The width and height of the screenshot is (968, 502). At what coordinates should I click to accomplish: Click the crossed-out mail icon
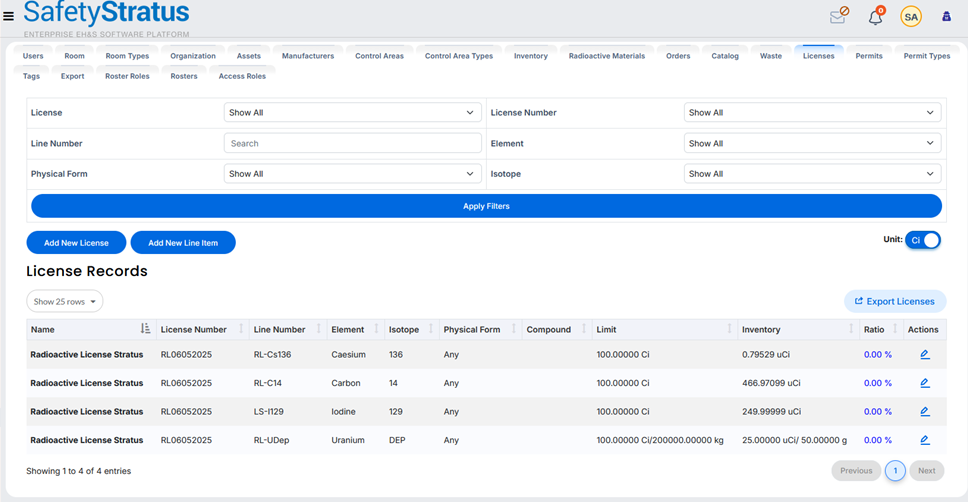[839, 16]
